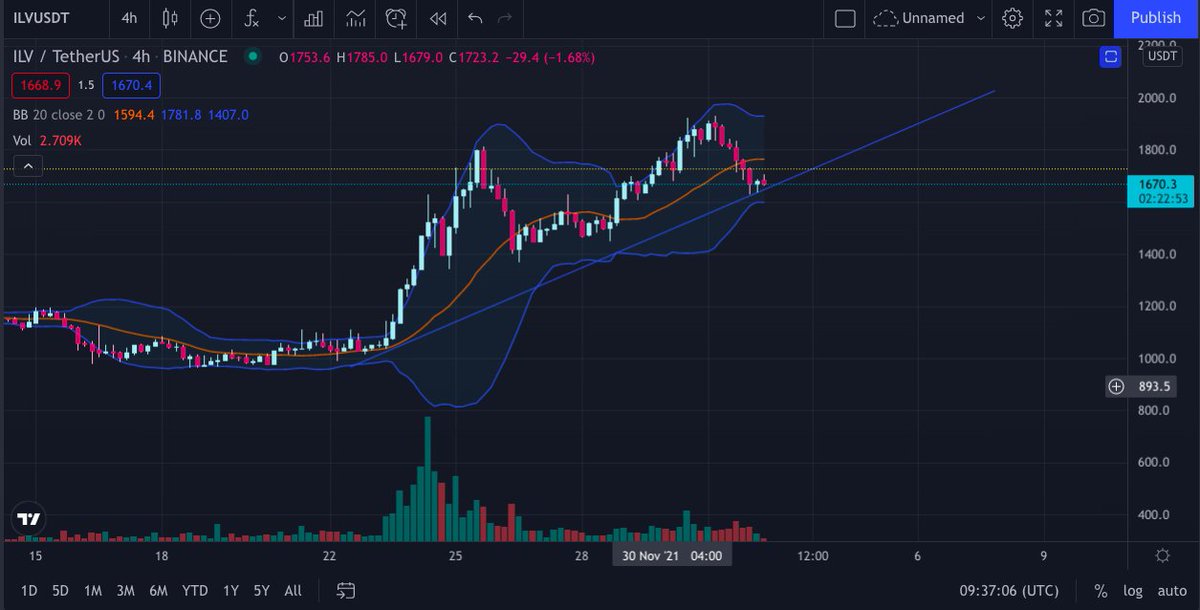Open chart settings gear icon
This screenshot has height=610, width=1200.
[1013, 18]
